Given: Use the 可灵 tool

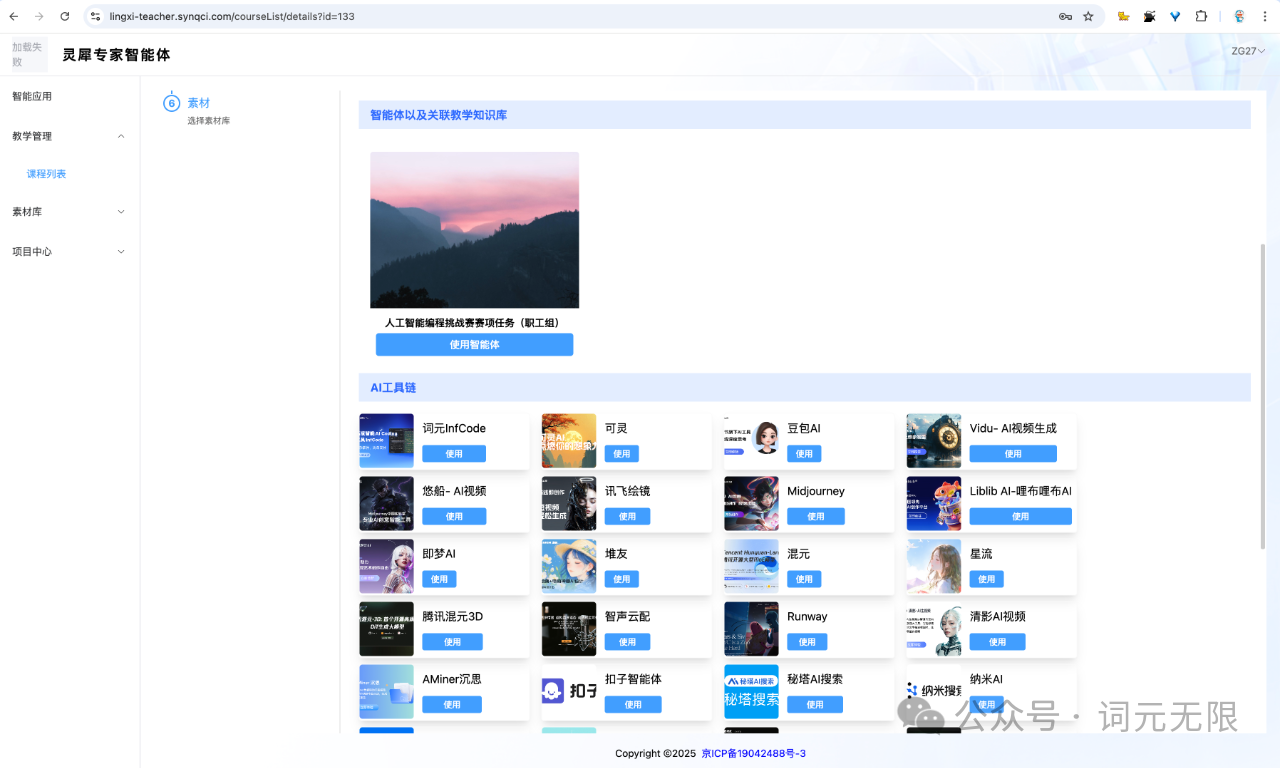Looking at the screenshot, I should [x=622, y=454].
